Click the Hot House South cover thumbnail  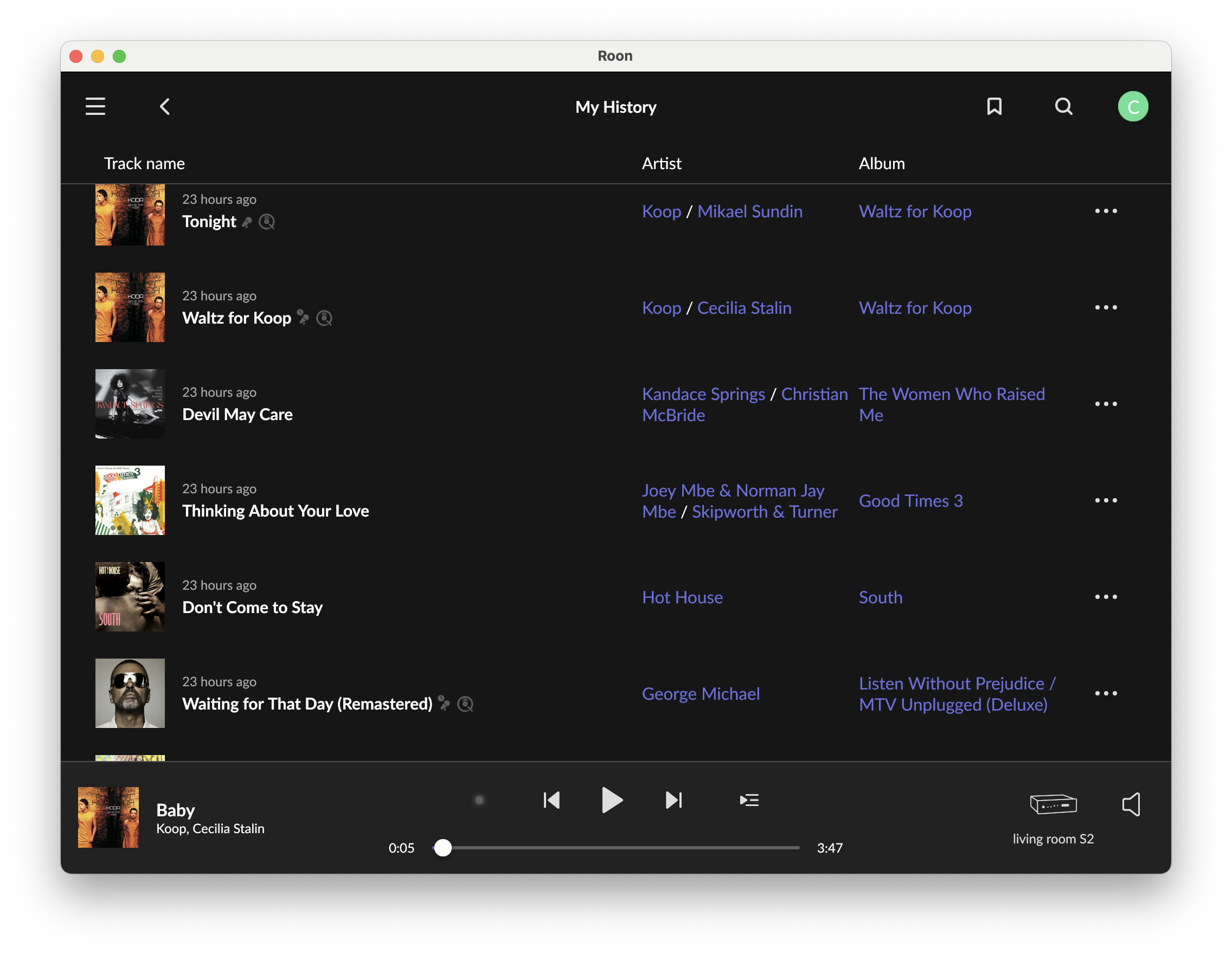pos(130,597)
